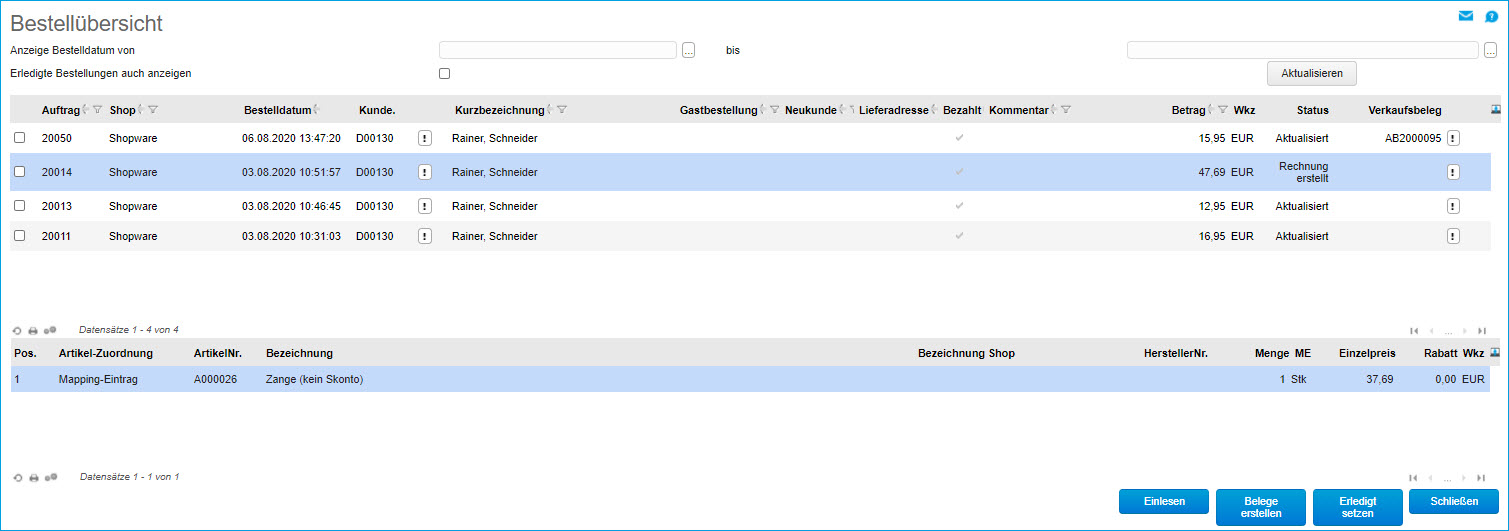Check the box for order 20014
The image size is (1509, 531).
click(20, 172)
